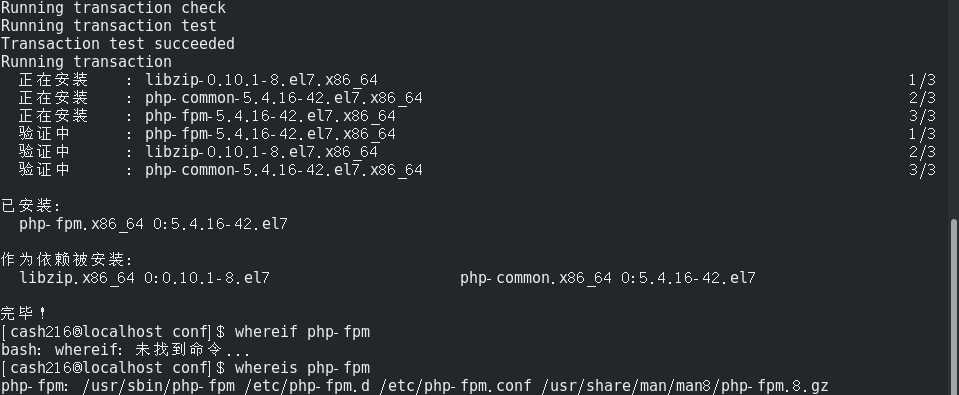The image size is (959, 395).
Task: Click the php-fpm 验证中 1/3 line
Action: 477,134
